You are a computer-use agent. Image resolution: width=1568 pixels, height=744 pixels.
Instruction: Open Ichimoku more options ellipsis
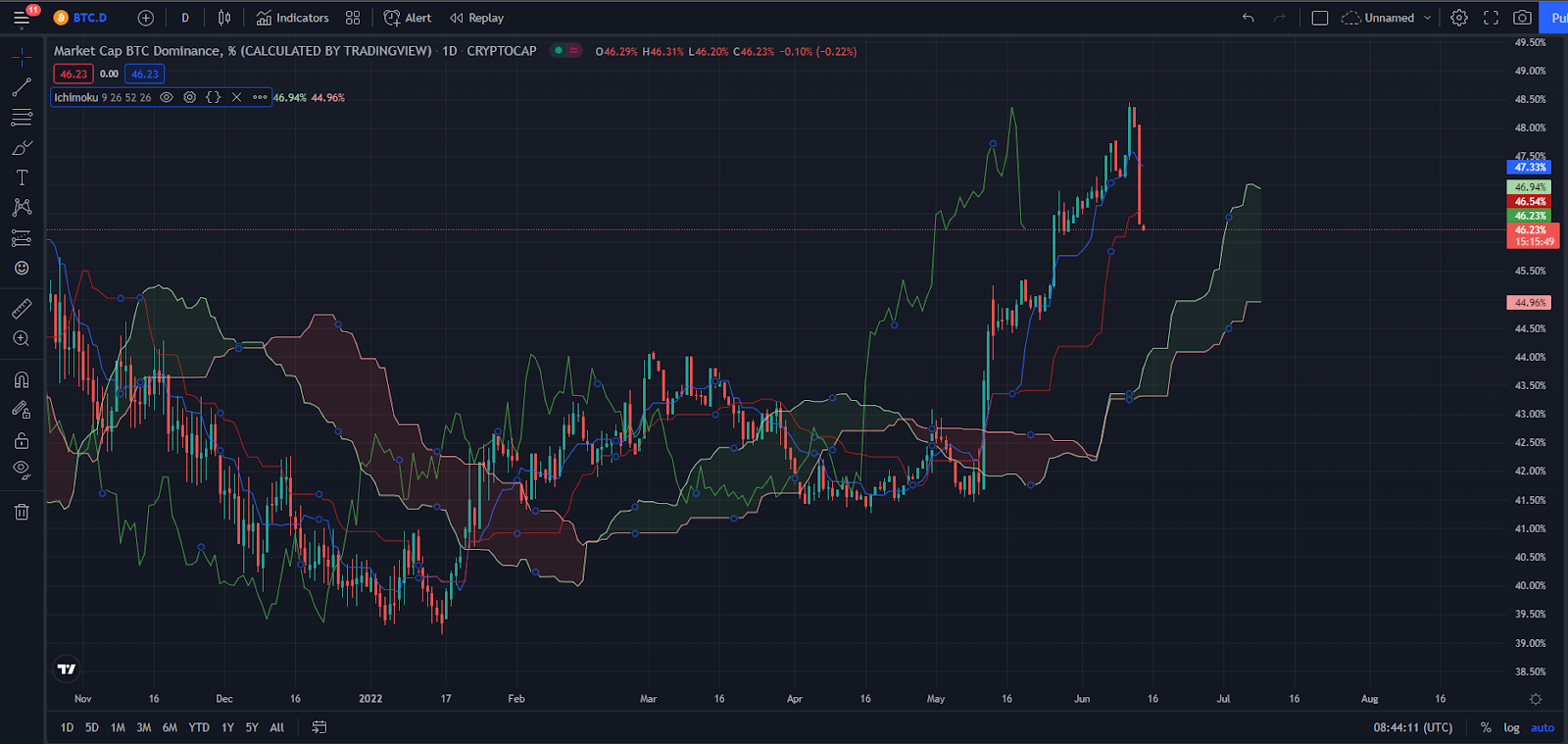click(x=260, y=97)
